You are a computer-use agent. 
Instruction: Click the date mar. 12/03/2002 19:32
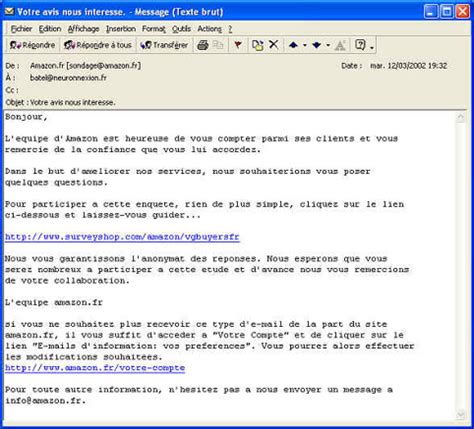point(409,66)
